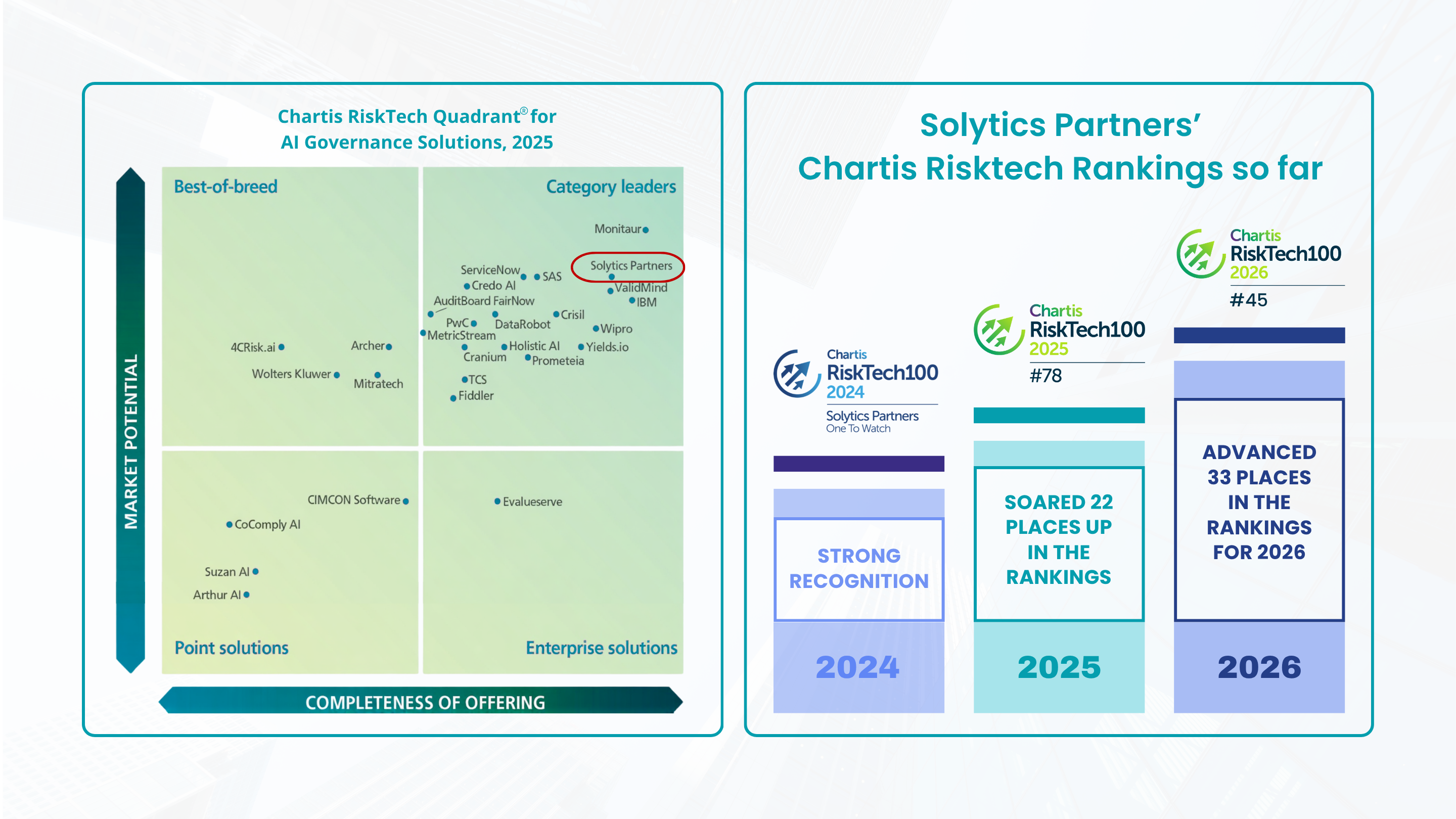The width and height of the screenshot is (1456, 819).
Task: Select the Category leaders quadrant heading
Action: coord(610,187)
